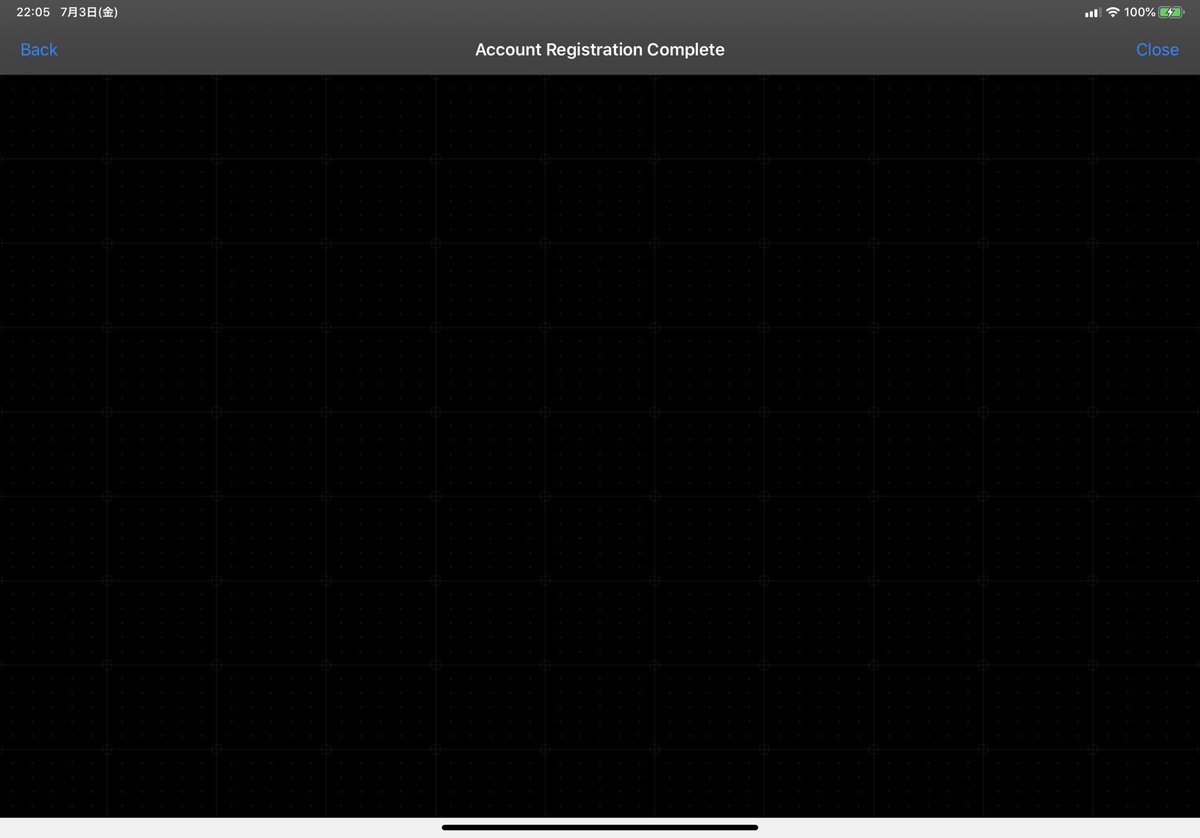This screenshot has width=1200, height=838.
Task: Tap the battery charging icon
Action: click(1171, 12)
